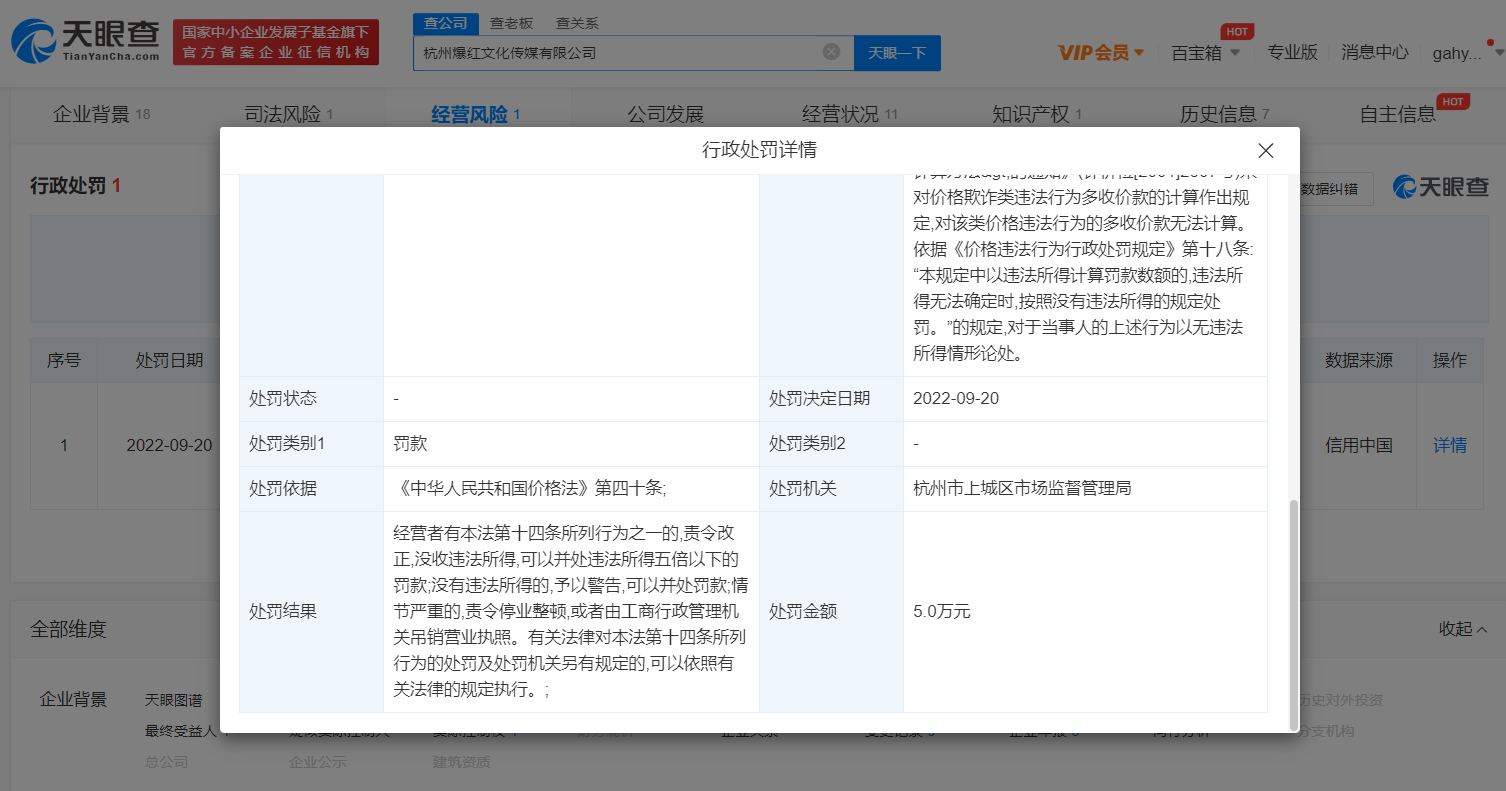Screen dimensions: 1506x791
Task: Switch to the 经营状况 tab
Action: (x=850, y=114)
